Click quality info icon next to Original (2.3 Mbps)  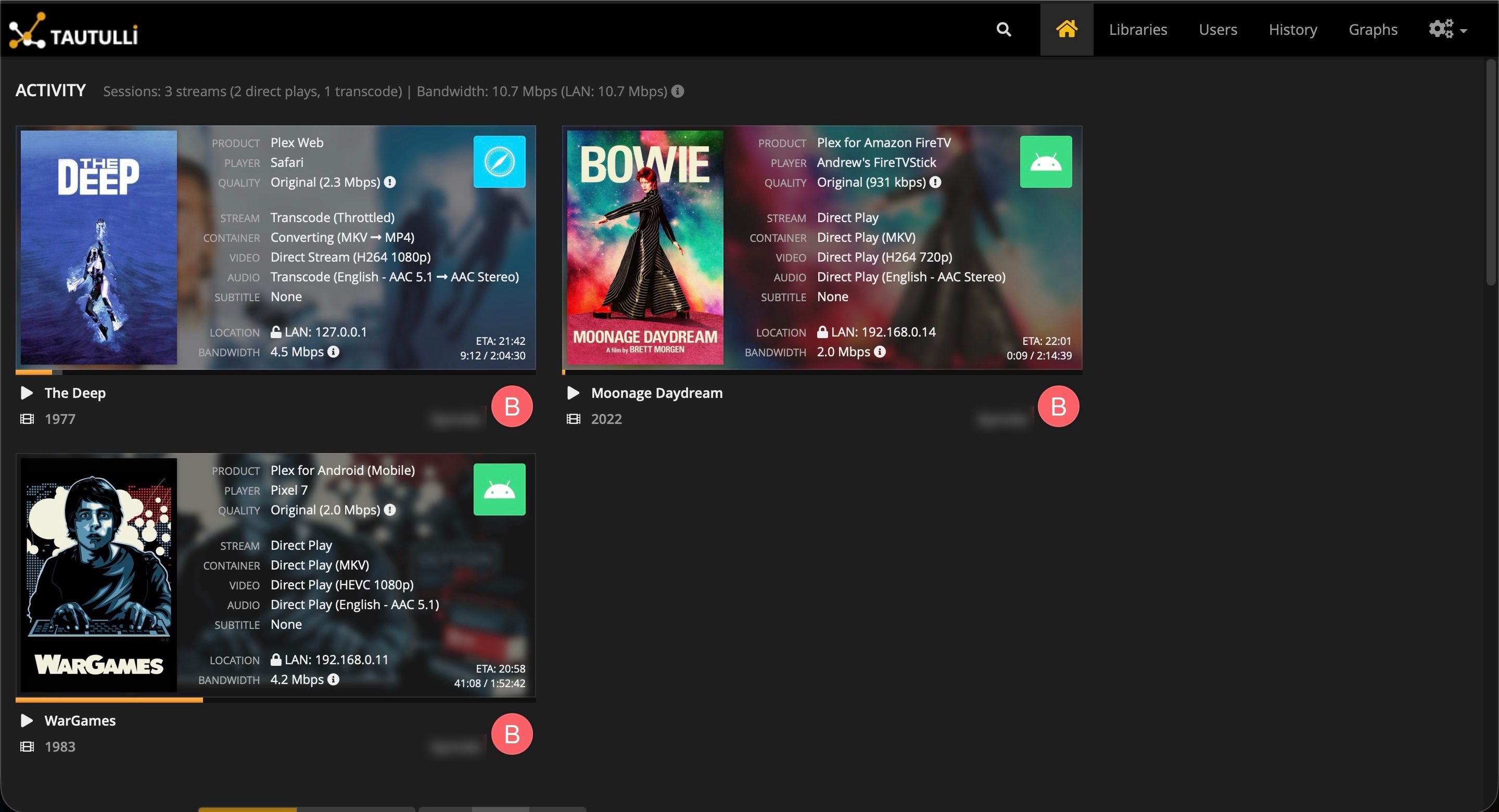(x=390, y=182)
